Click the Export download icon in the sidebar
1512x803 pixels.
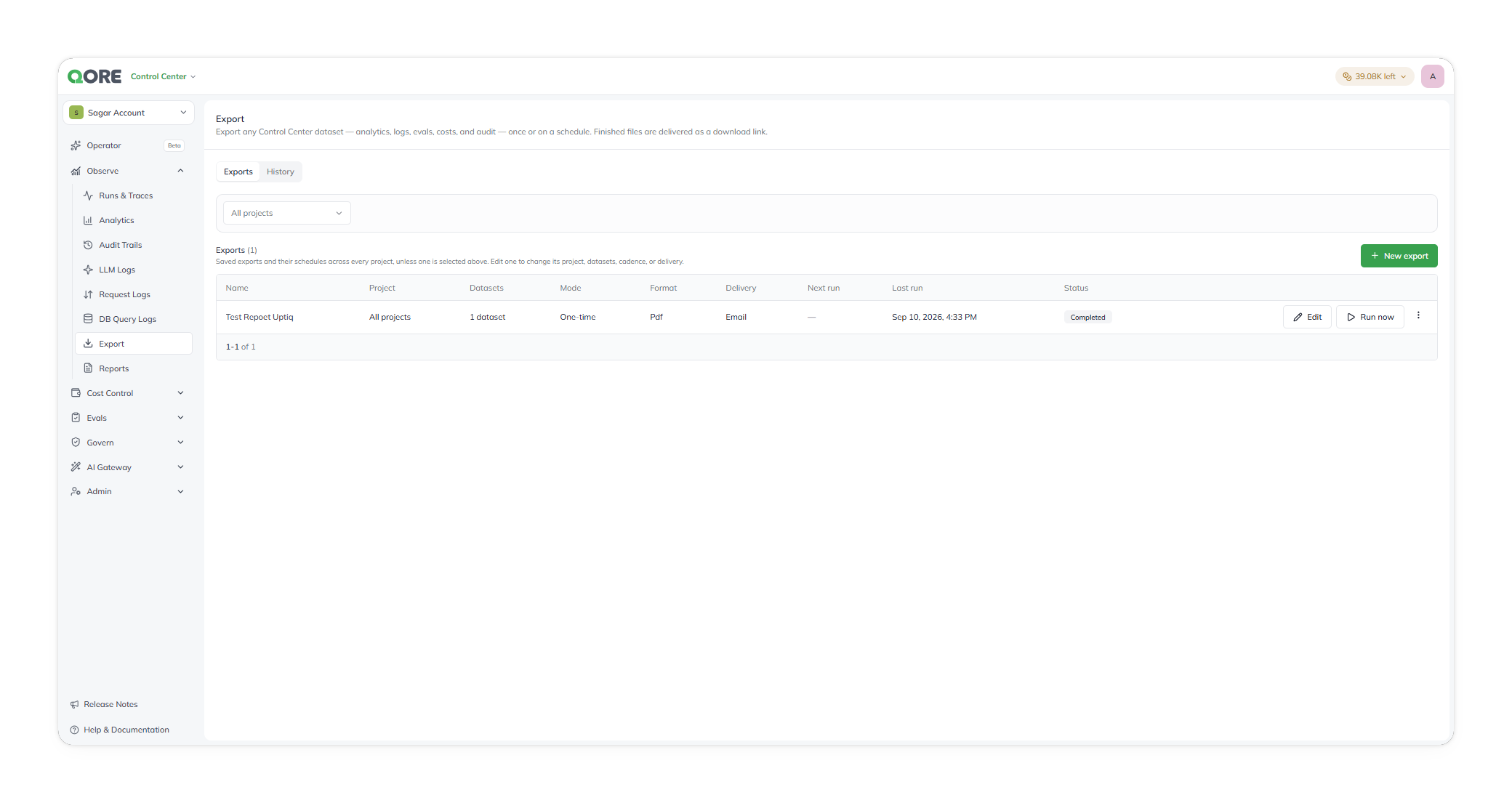tap(88, 344)
